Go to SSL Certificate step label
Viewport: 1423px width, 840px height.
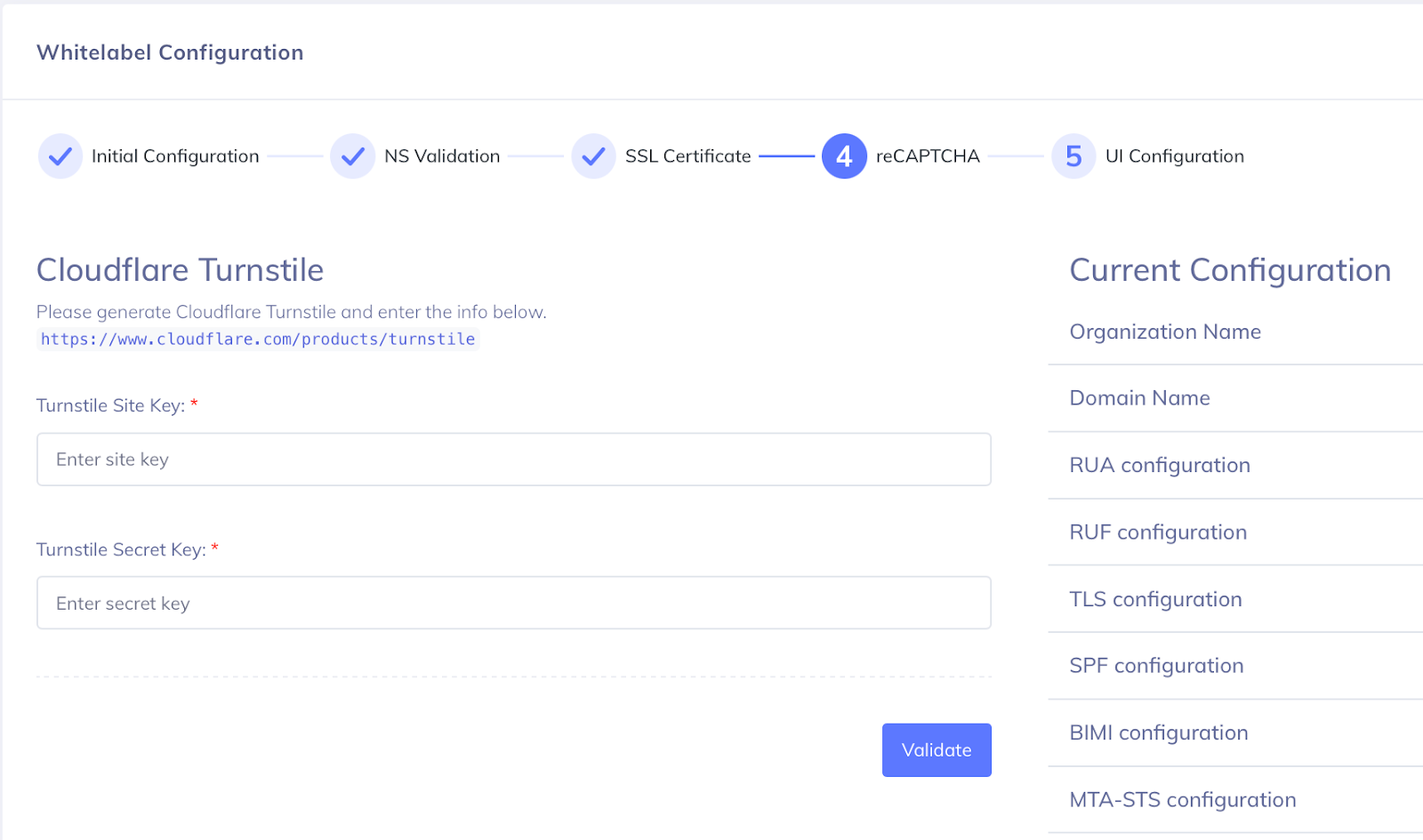[x=688, y=156]
